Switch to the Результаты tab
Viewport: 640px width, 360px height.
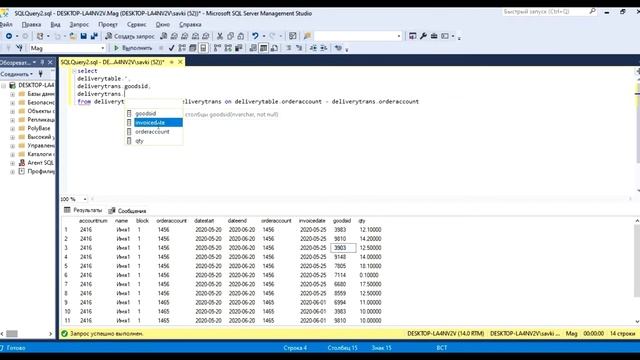tap(83, 210)
